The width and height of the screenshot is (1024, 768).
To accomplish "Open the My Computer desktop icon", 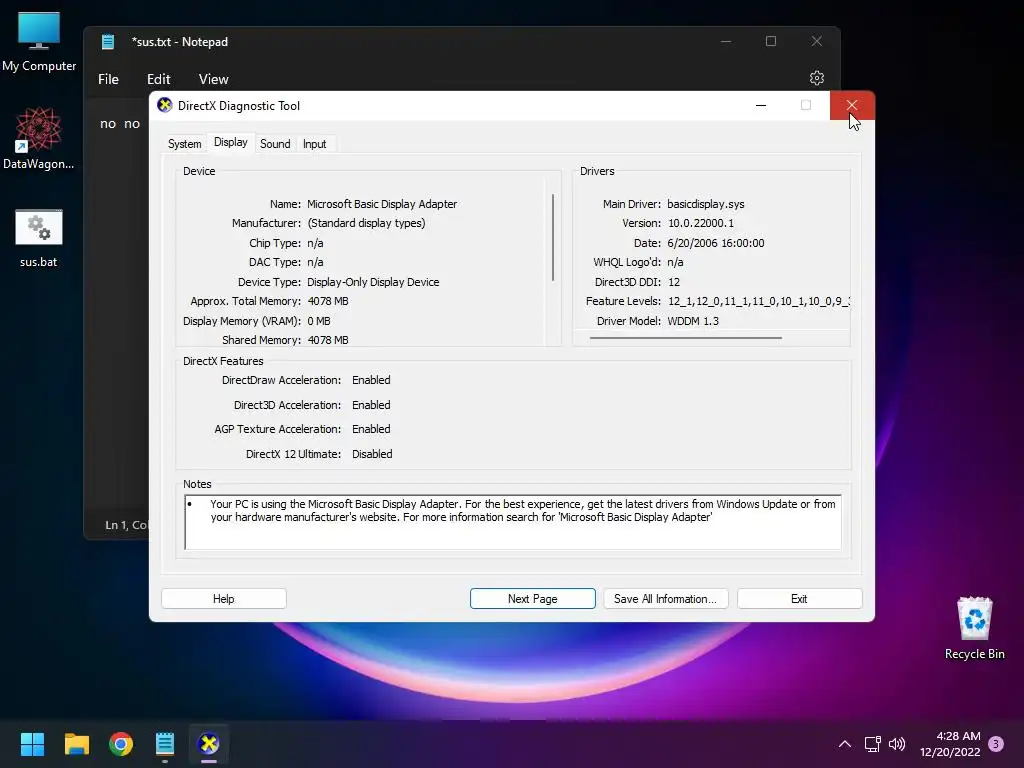I will click(39, 42).
